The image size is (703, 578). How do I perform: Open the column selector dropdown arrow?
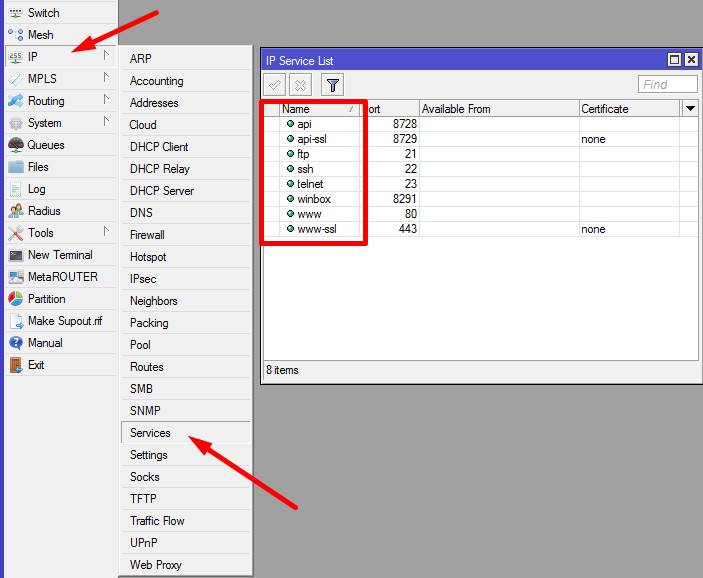690,108
